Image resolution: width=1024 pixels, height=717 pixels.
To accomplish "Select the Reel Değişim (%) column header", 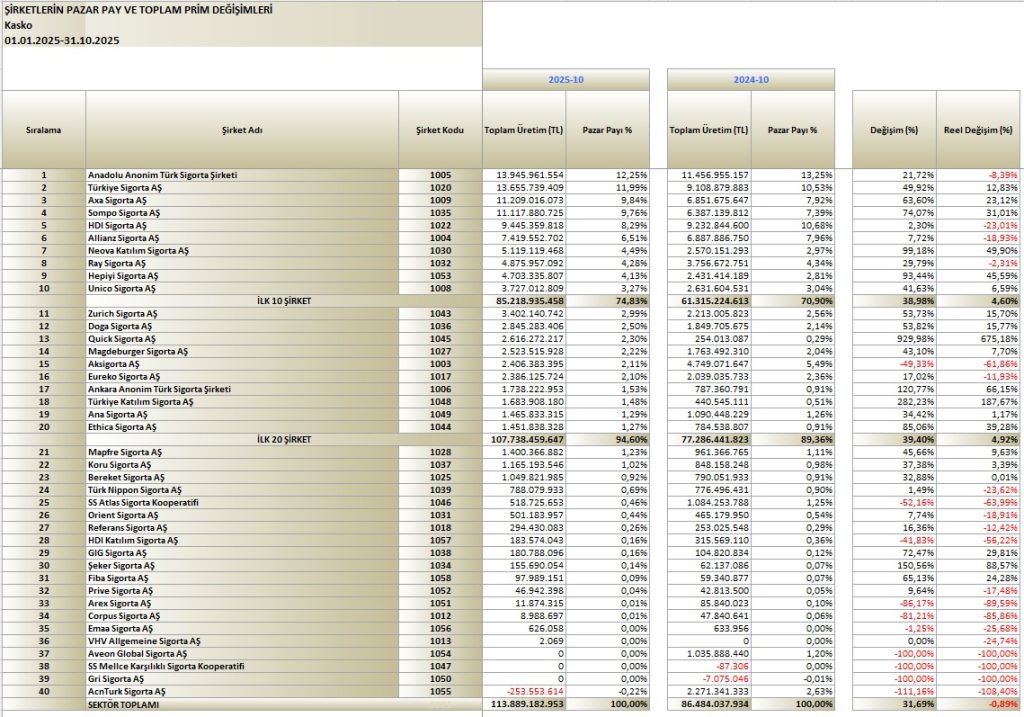I will point(979,130).
